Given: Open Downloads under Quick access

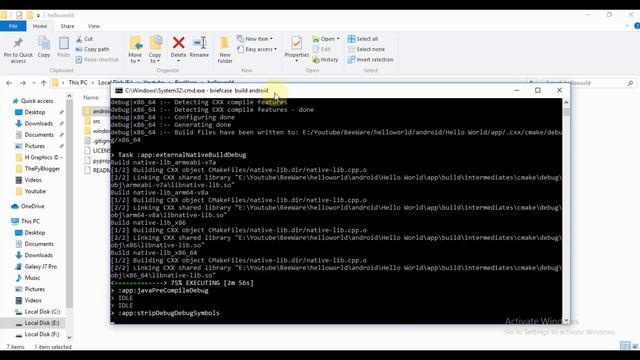Looking at the screenshot, I should [x=38, y=123].
